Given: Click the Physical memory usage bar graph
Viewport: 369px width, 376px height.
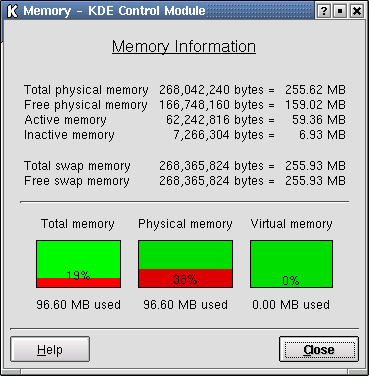Looking at the screenshot, I should [x=185, y=264].
